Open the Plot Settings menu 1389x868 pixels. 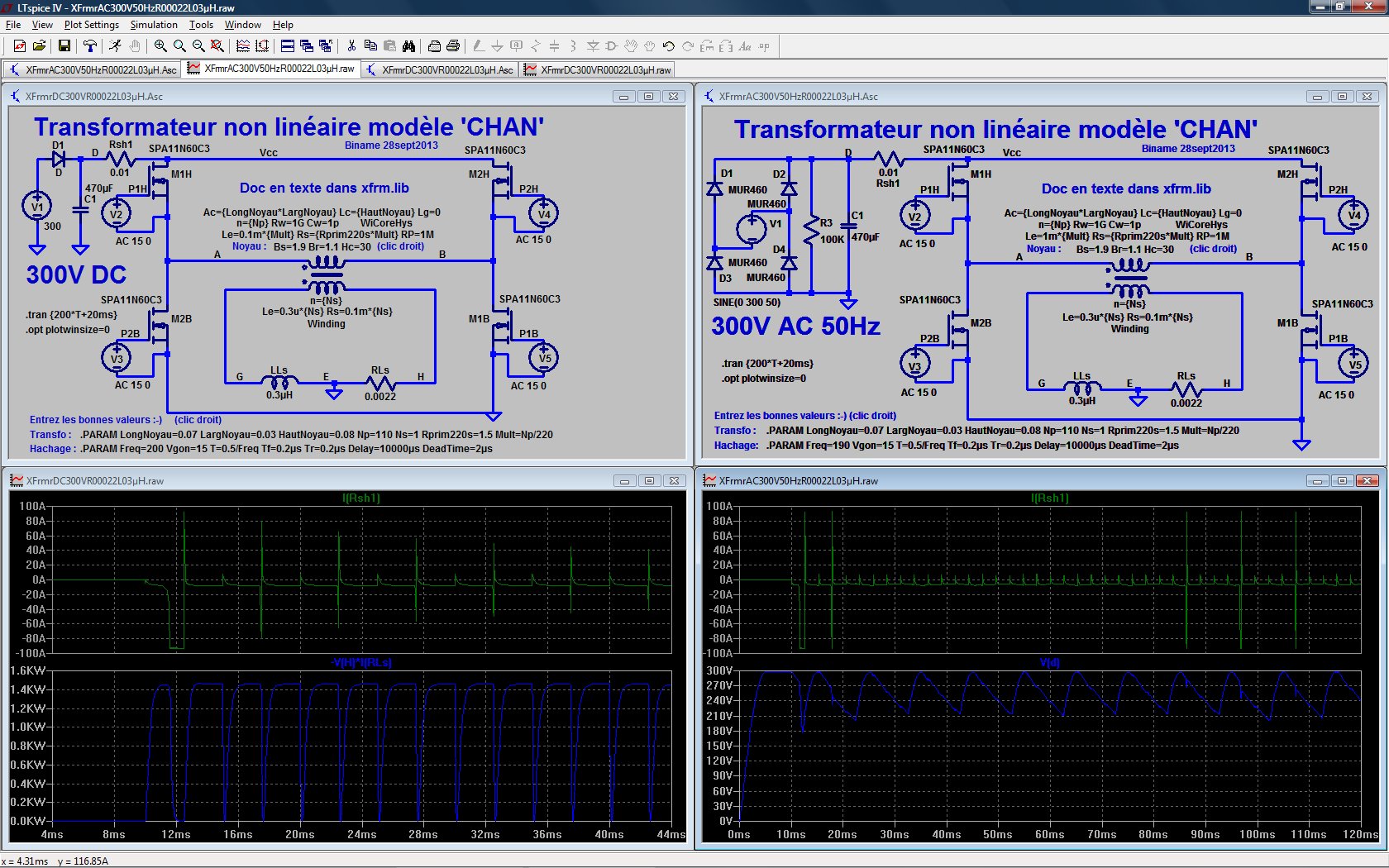[92, 25]
